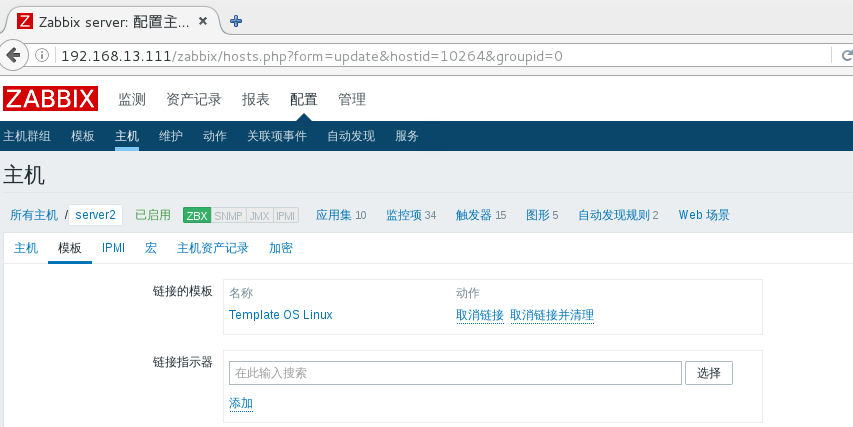
Task: Click the IPMI availability indicator
Action: point(286,215)
